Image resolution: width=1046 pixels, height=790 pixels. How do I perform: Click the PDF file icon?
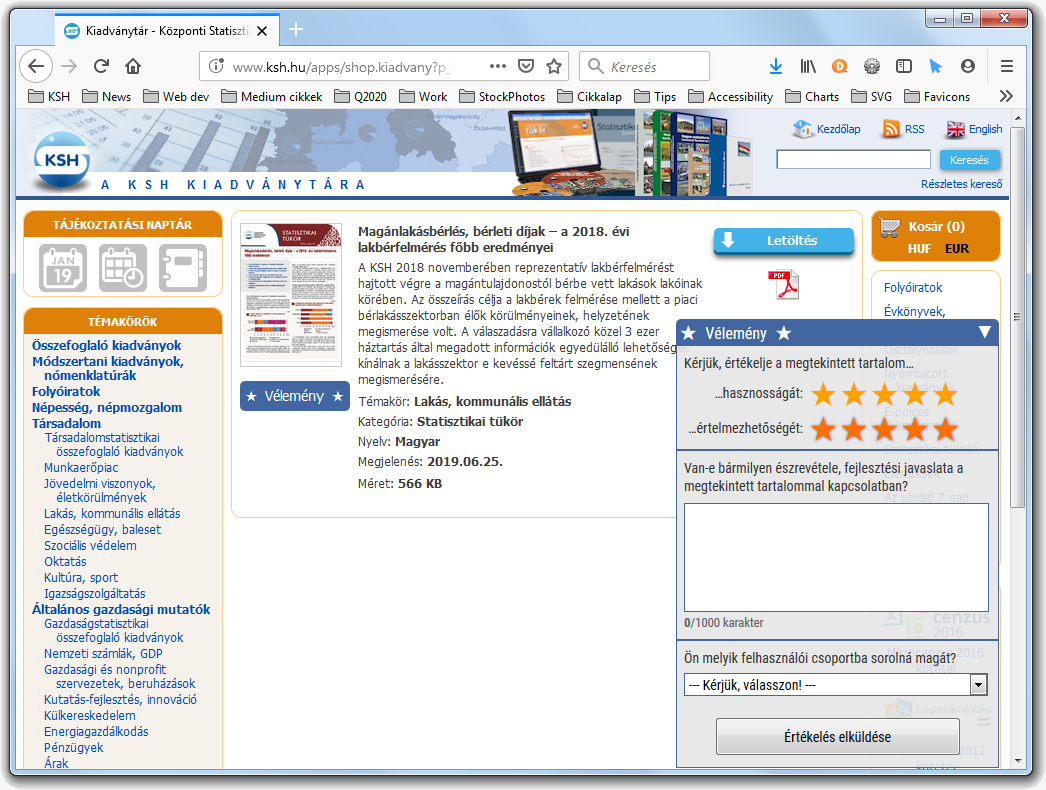[783, 285]
